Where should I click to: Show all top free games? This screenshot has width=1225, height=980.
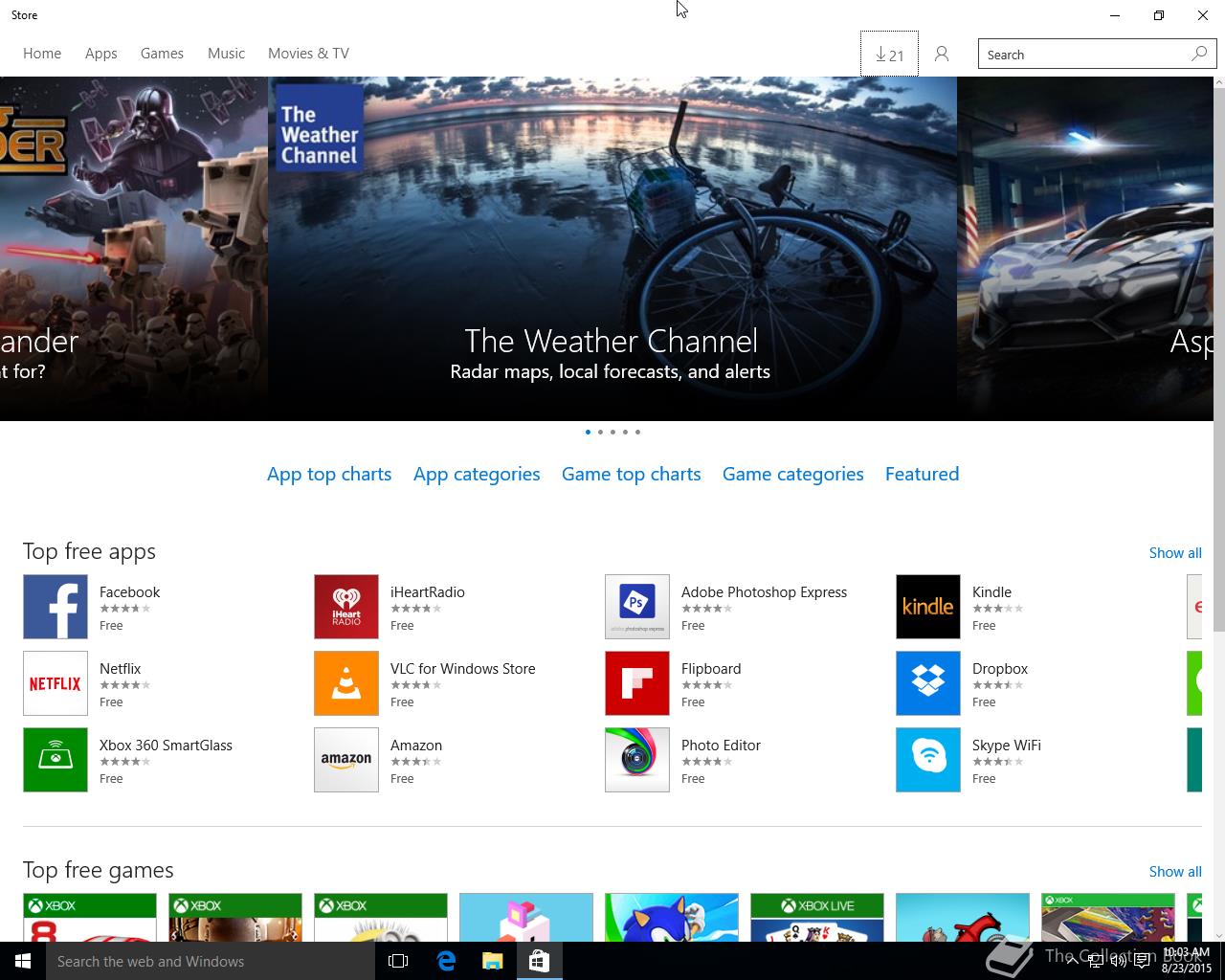(x=1175, y=872)
